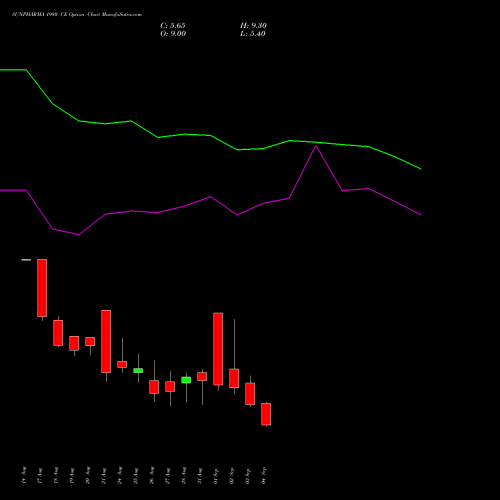Click the green candle for 28 Aug

point(186,380)
